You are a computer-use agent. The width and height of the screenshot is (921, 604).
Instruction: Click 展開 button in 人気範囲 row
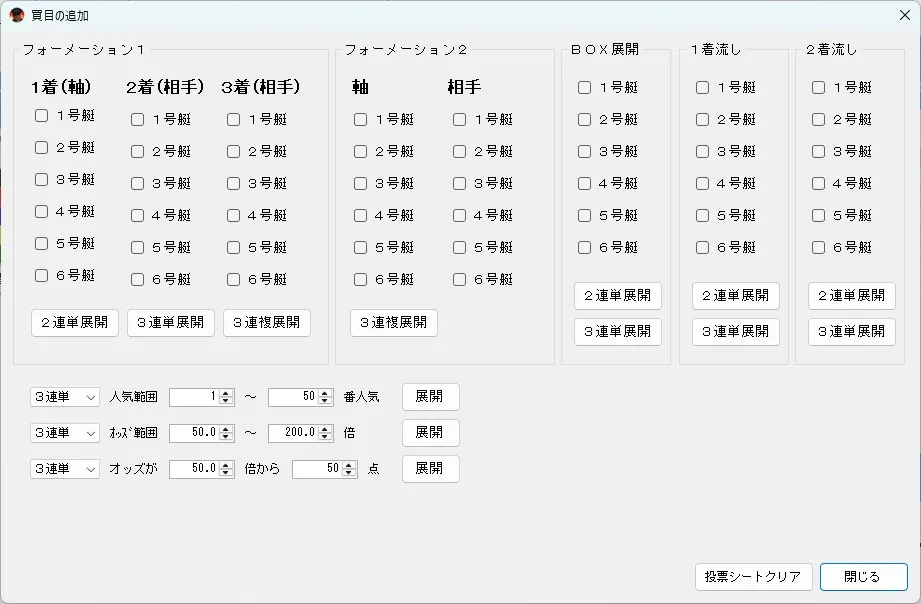point(431,397)
